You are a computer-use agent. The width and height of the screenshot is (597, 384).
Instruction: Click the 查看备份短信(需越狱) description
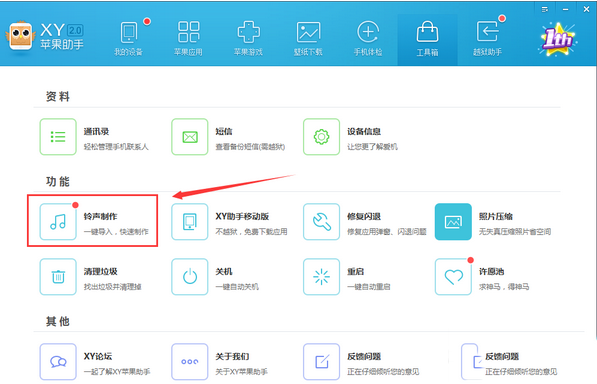(x=250, y=147)
